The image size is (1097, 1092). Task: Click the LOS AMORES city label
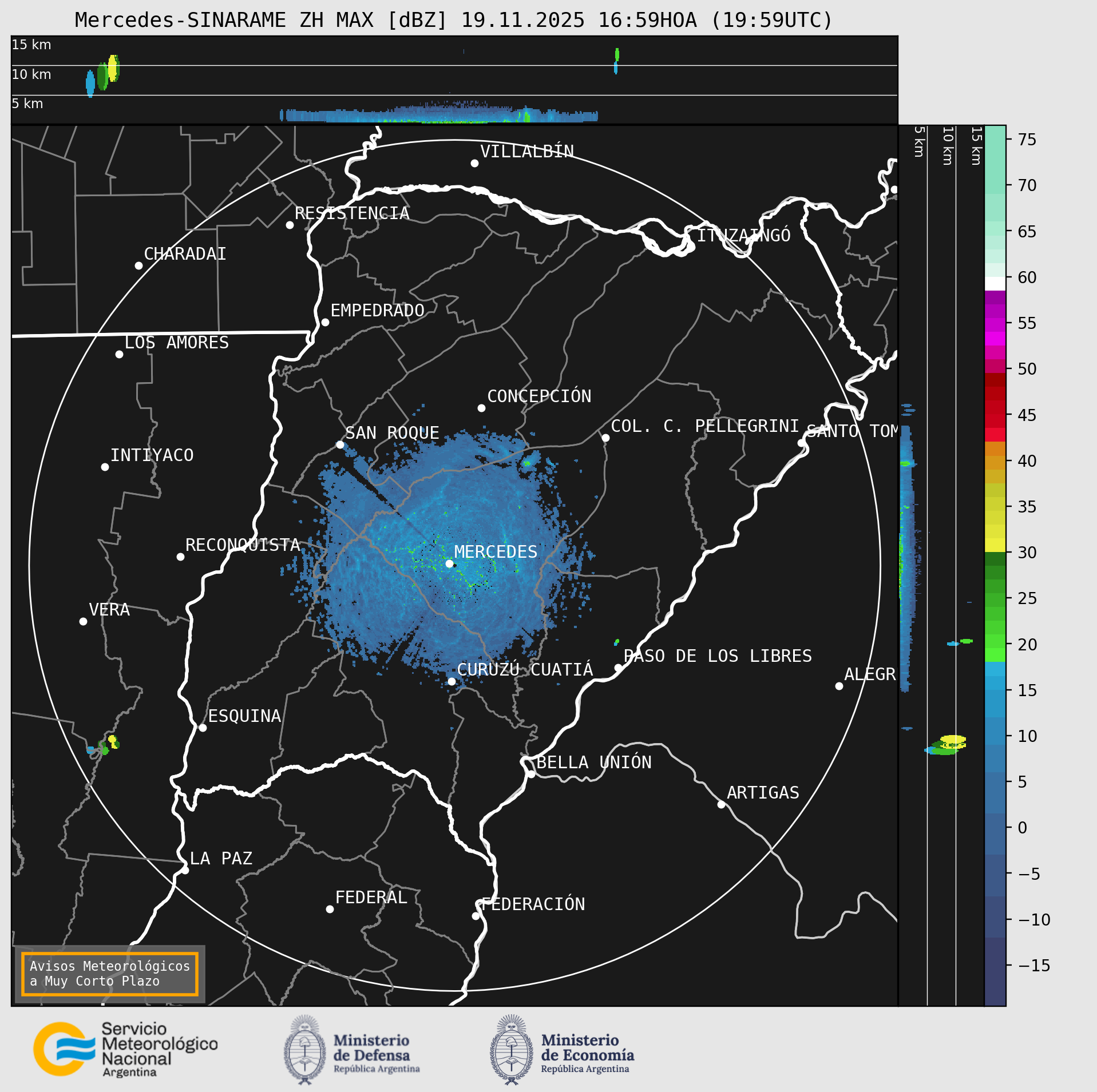pos(176,342)
